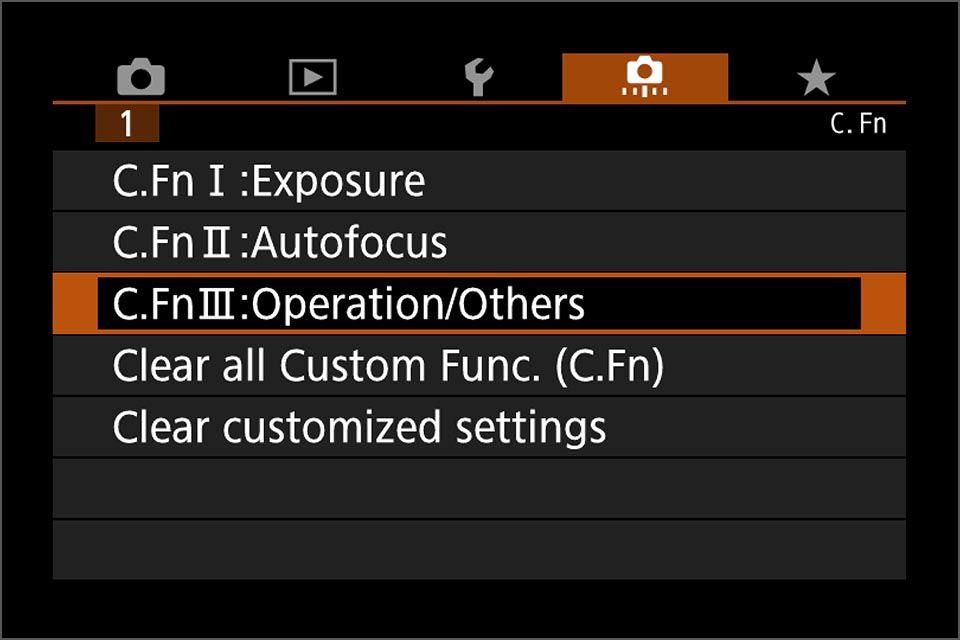Click the empty row below Clear customized settings

click(x=478, y=488)
